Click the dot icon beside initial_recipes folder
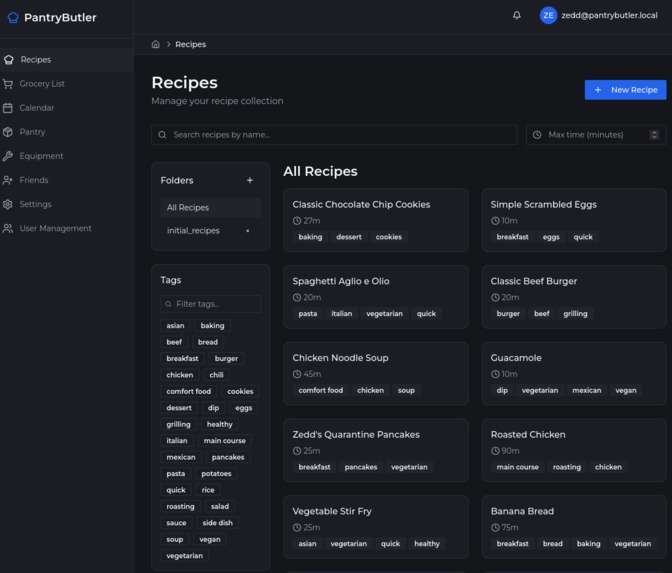The image size is (672, 573). pos(248,231)
